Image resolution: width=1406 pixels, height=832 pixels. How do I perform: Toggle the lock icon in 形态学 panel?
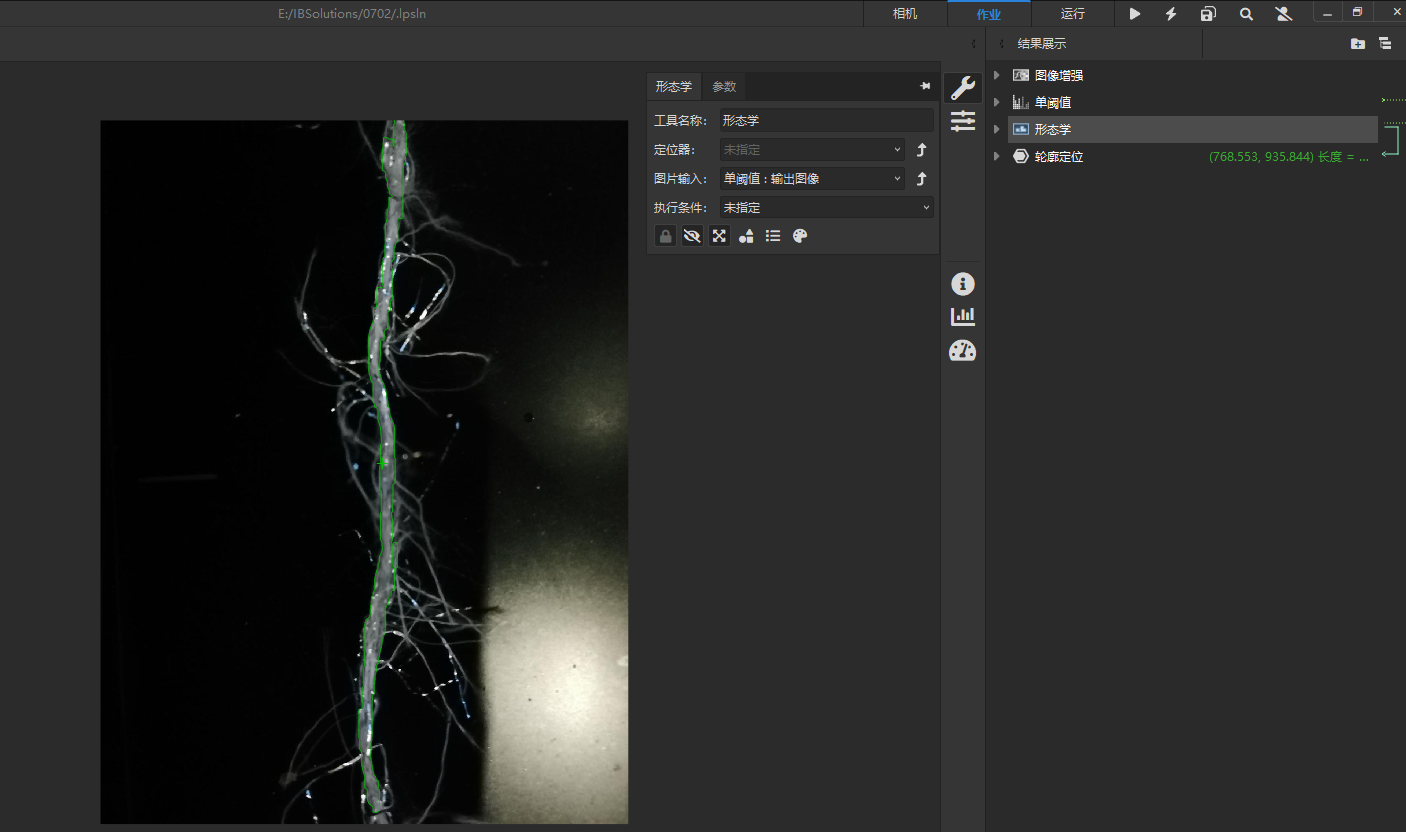point(665,235)
